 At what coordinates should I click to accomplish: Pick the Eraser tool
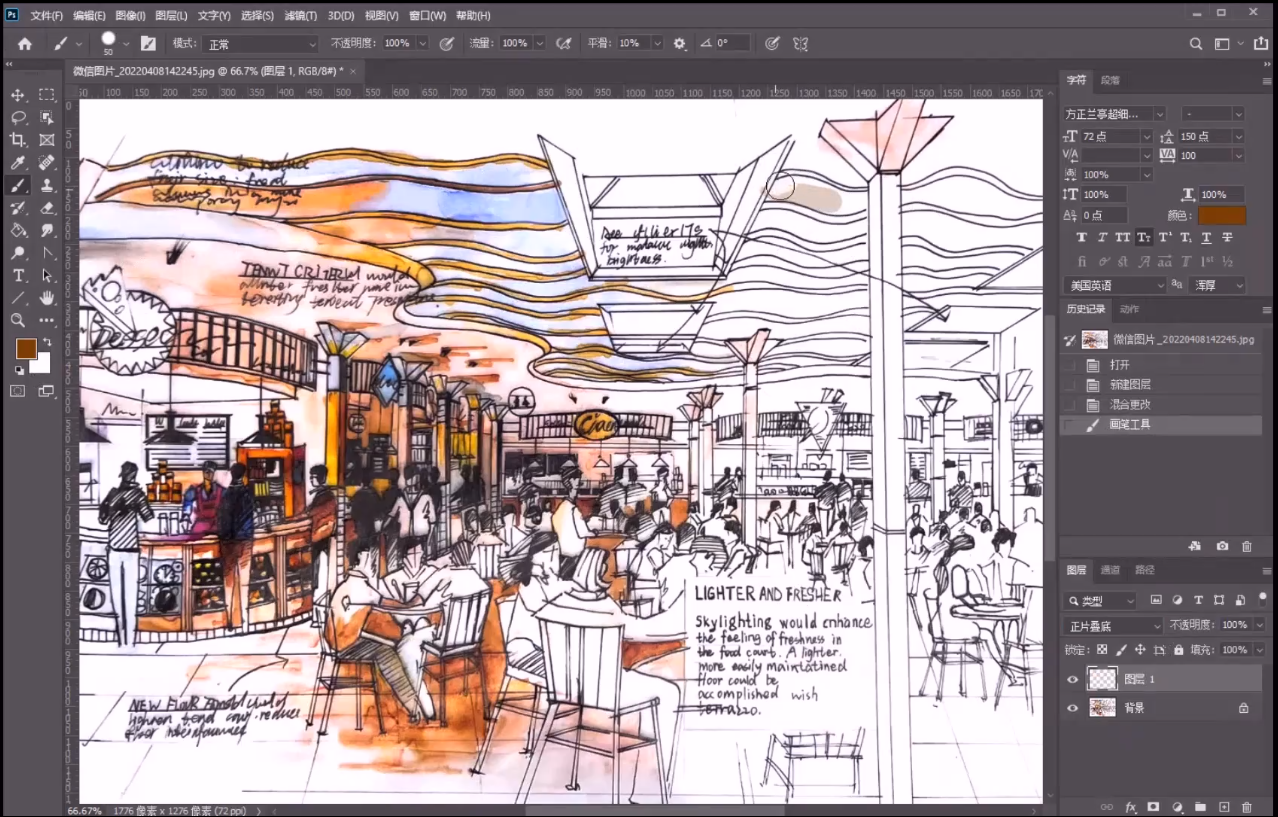pos(47,208)
